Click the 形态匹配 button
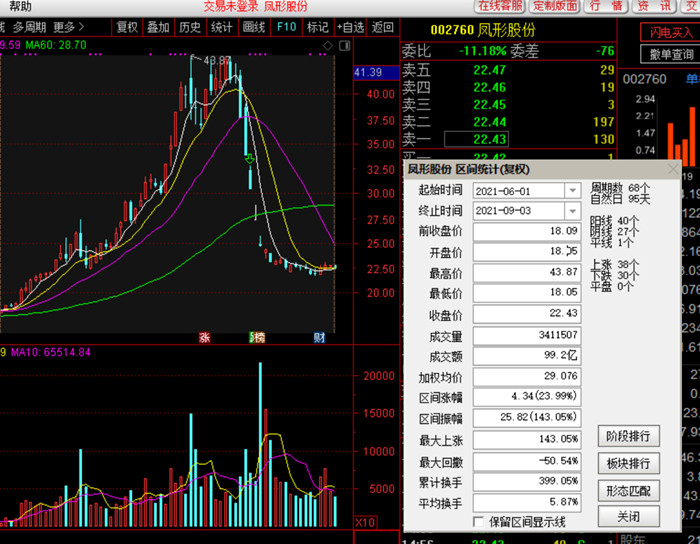Viewport: 700px width, 544px height. (629, 491)
